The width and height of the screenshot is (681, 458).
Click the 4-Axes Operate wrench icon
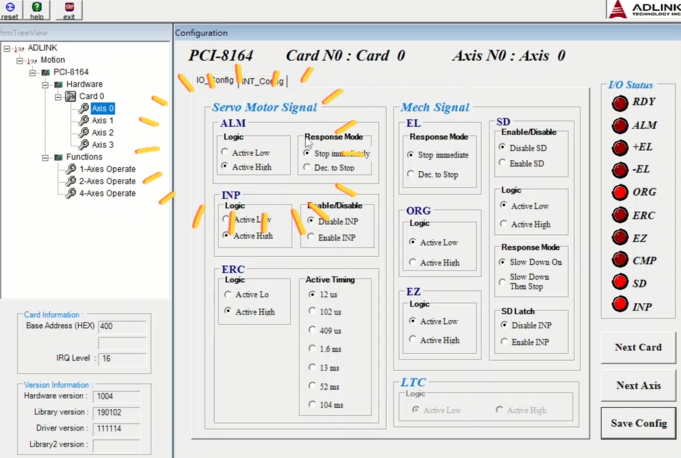(x=71, y=193)
